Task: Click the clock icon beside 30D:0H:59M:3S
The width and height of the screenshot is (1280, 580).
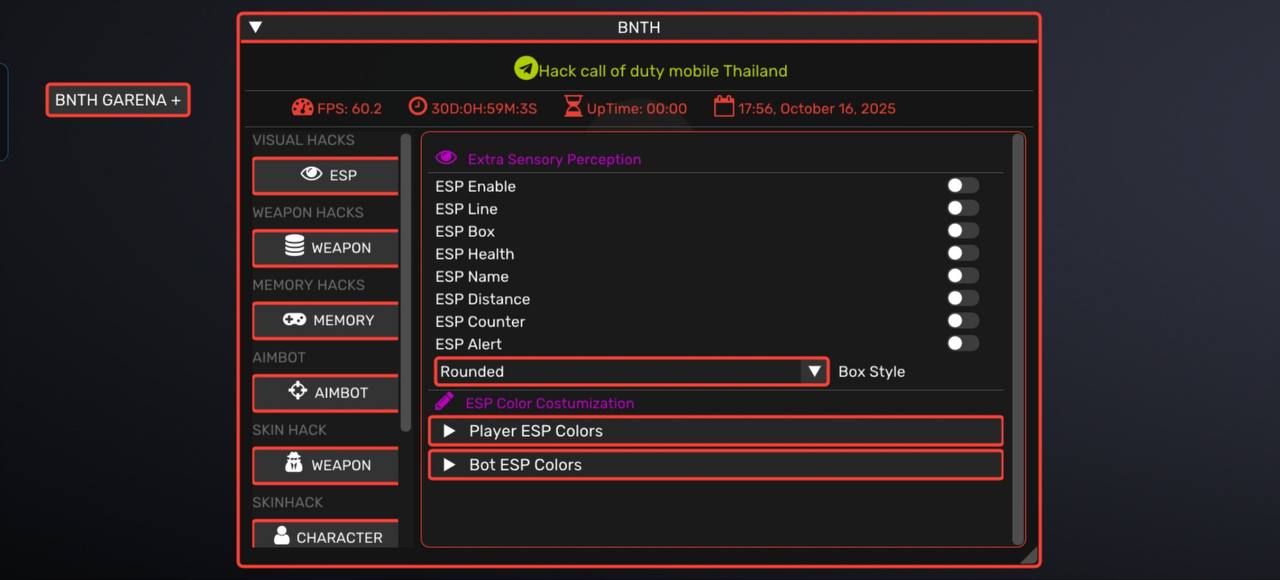Action: pyautogui.click(x=417, y=107)
